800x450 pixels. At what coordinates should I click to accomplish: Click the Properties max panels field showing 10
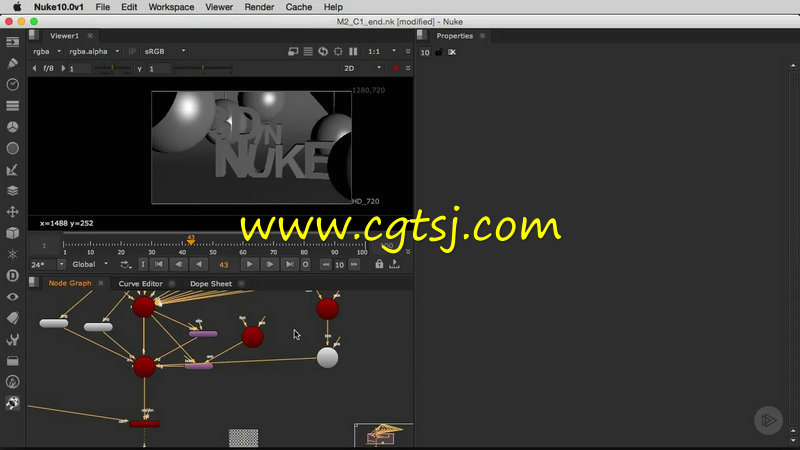pyautogui.click(x=425, y=53)
